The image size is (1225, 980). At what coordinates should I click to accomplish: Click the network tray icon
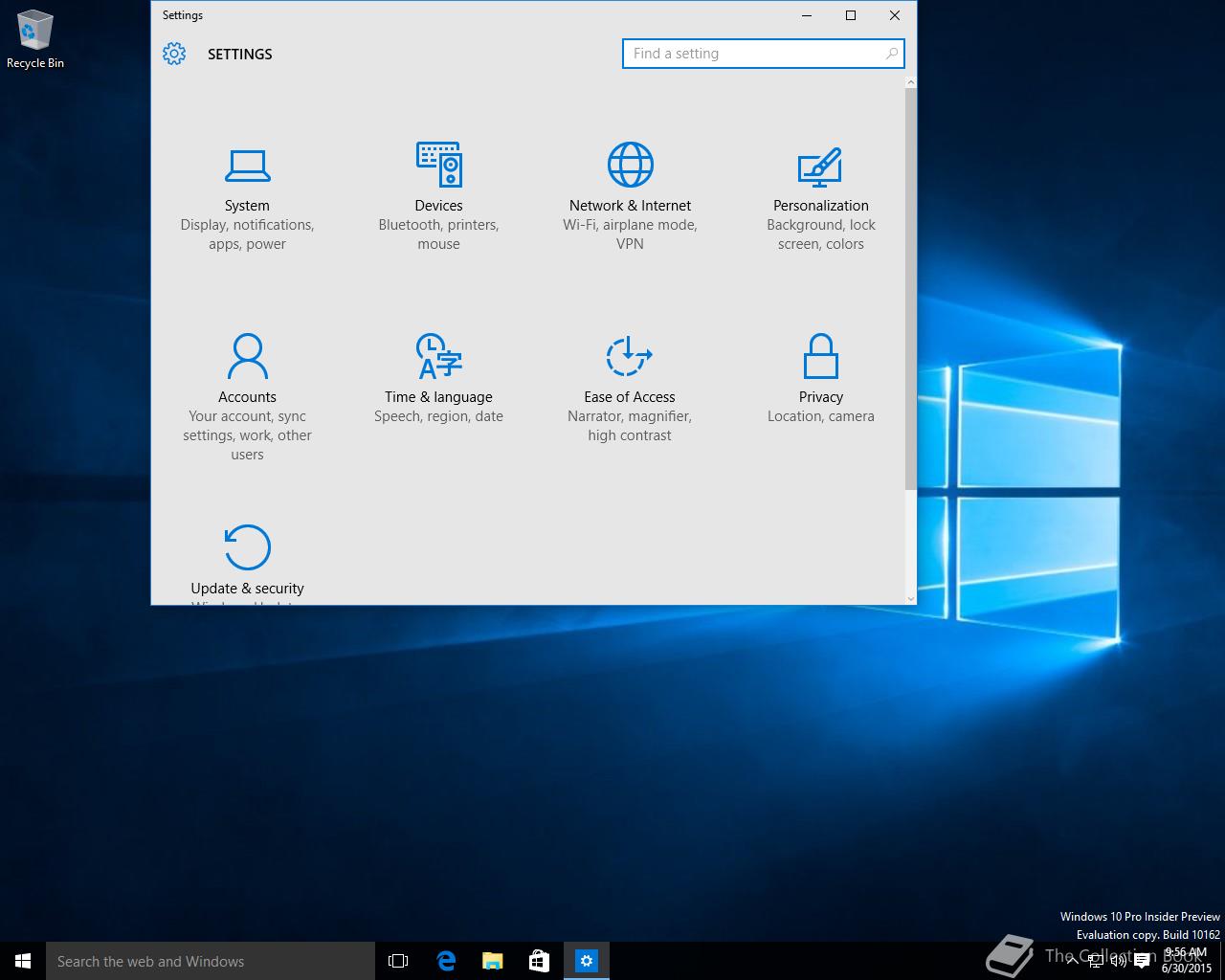pyautogui.click(x=1096, y=962)
